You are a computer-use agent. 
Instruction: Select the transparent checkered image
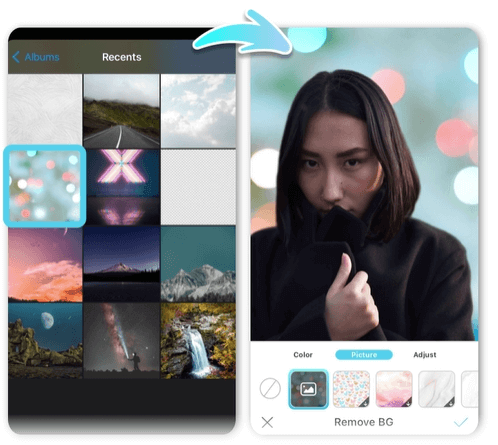pyautogui.click(x=198, y=187)
